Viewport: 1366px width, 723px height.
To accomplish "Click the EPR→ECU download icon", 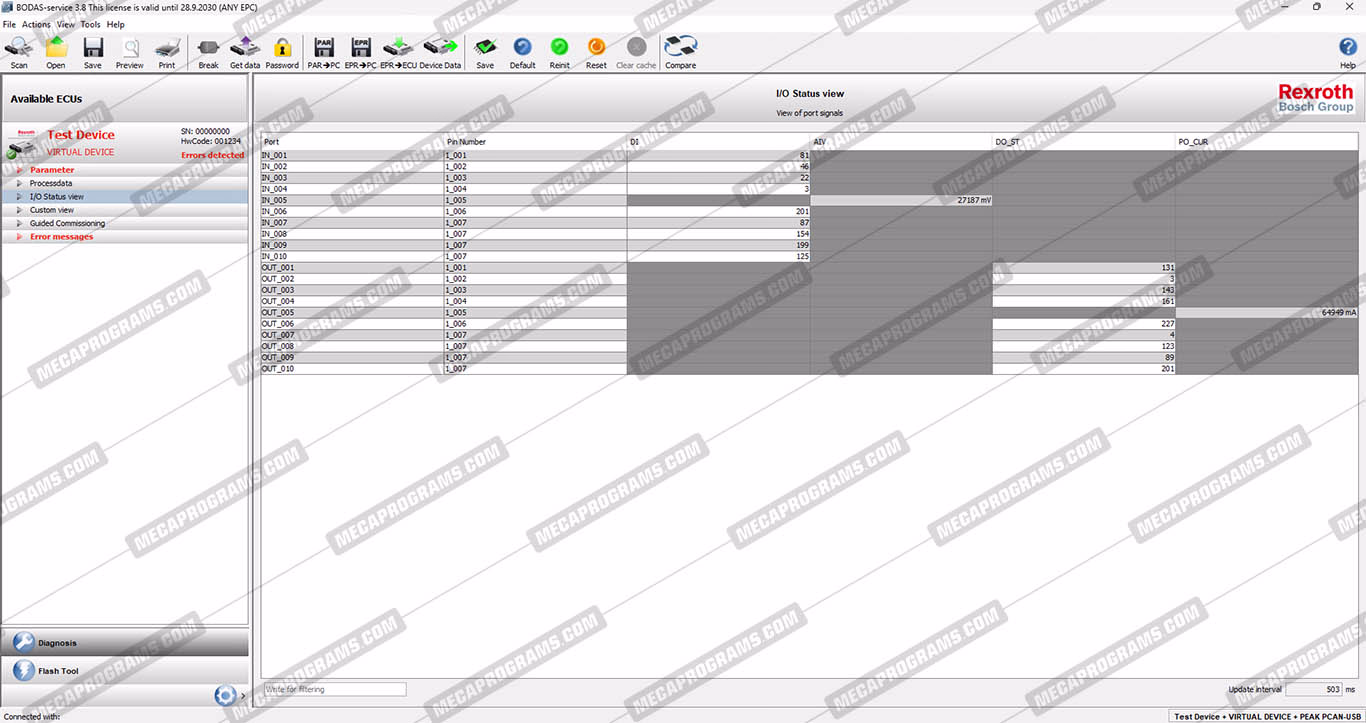I will point(398,50).
